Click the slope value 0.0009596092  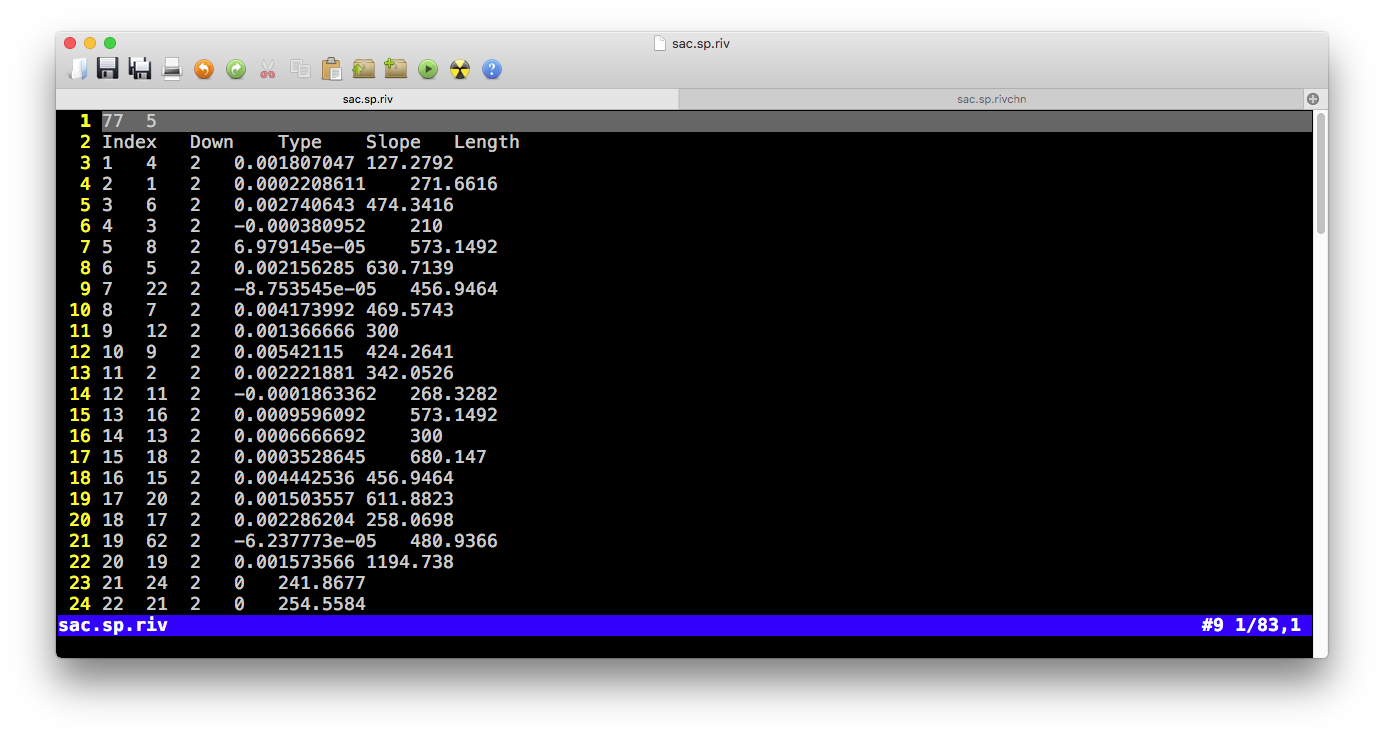click(300, 415)
